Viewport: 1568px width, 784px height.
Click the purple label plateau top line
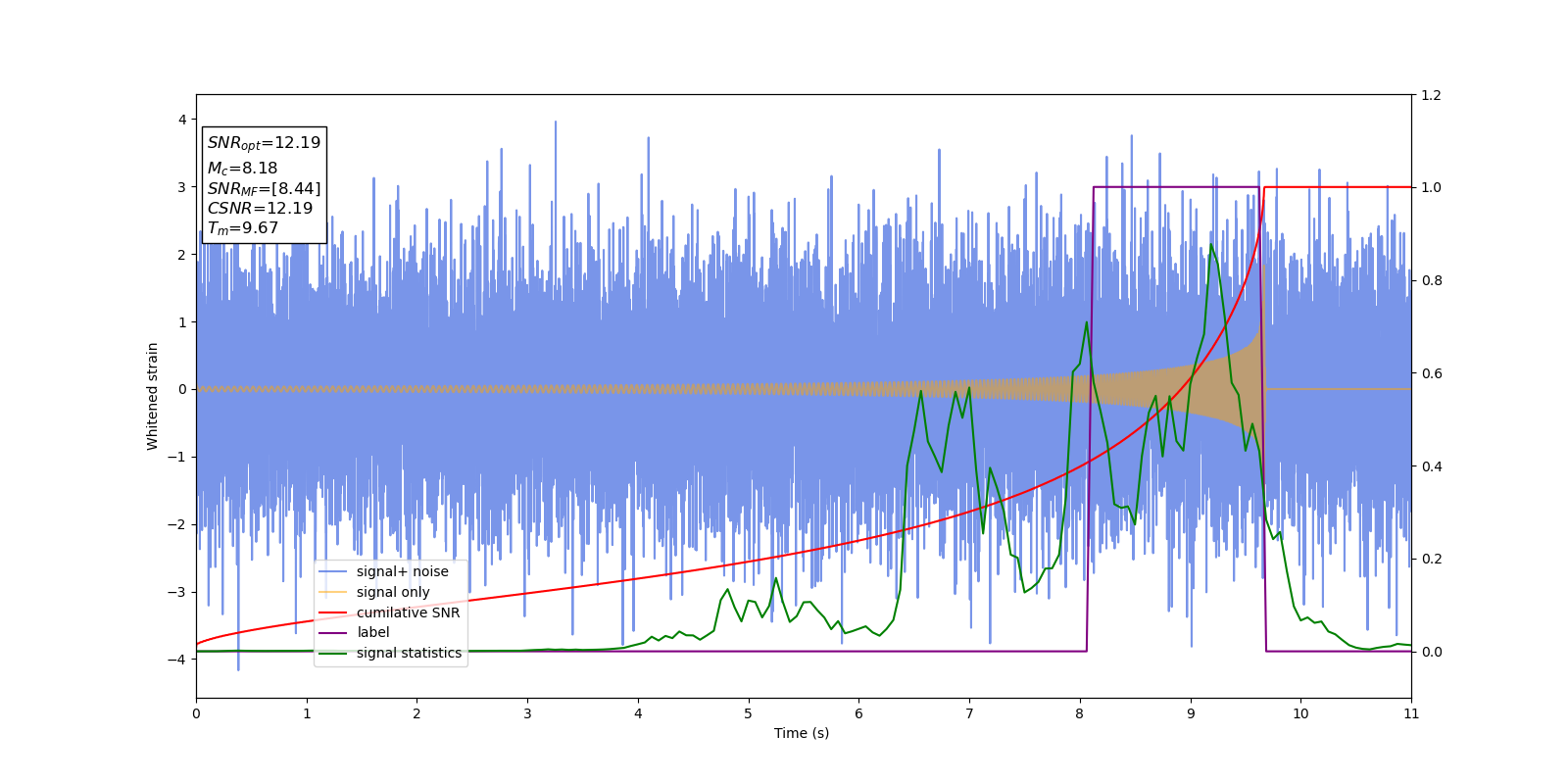pyautogui.click(x=1176, y=187)
